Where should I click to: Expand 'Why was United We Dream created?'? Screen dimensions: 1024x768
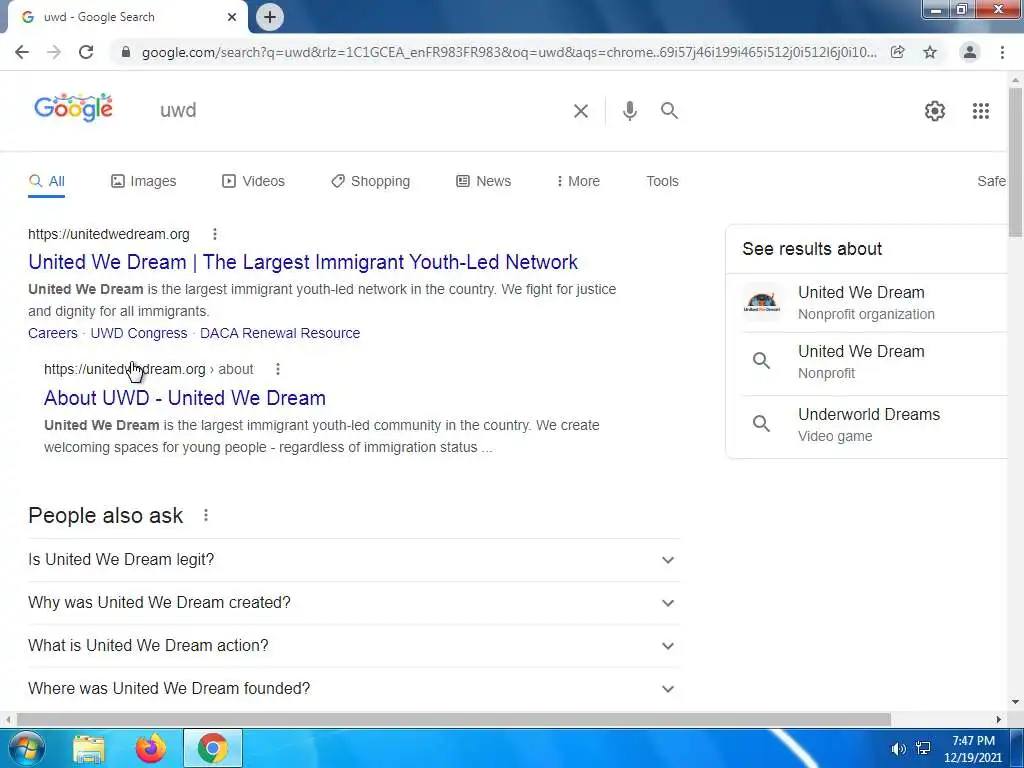(x=354, y=603)
